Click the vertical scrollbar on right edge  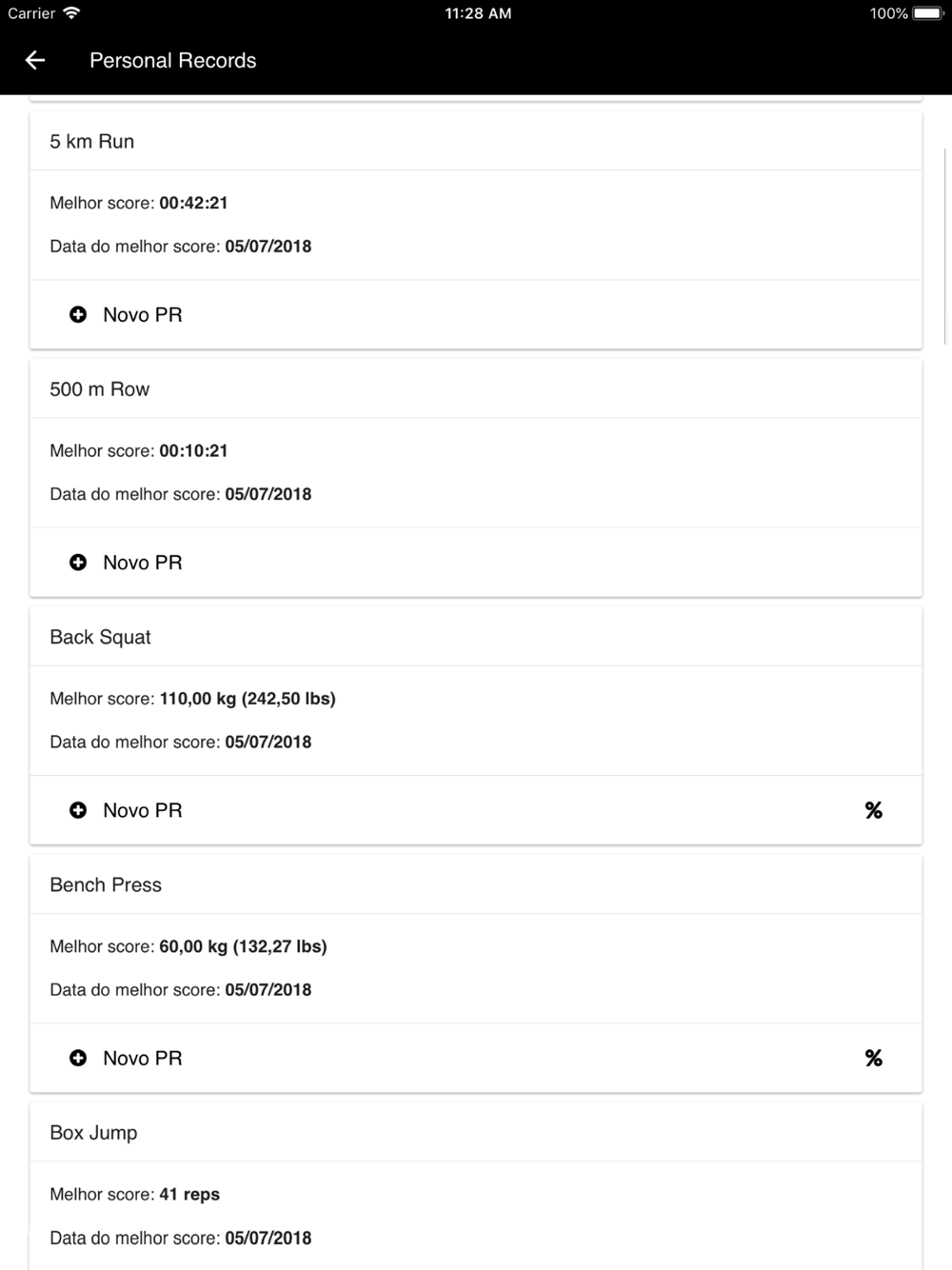[x=945, y=246]
